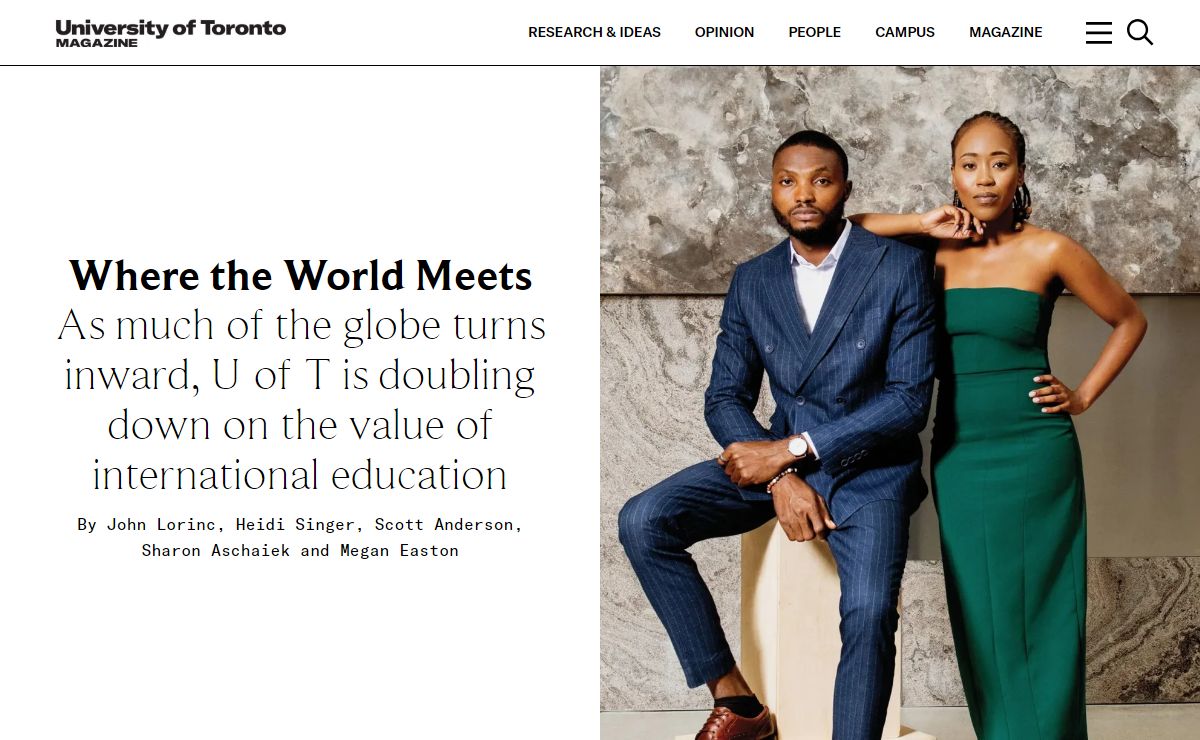1200x740 pixels.
Task: Click Scott Anderson in the byline
Action: [x=444, y=524]
